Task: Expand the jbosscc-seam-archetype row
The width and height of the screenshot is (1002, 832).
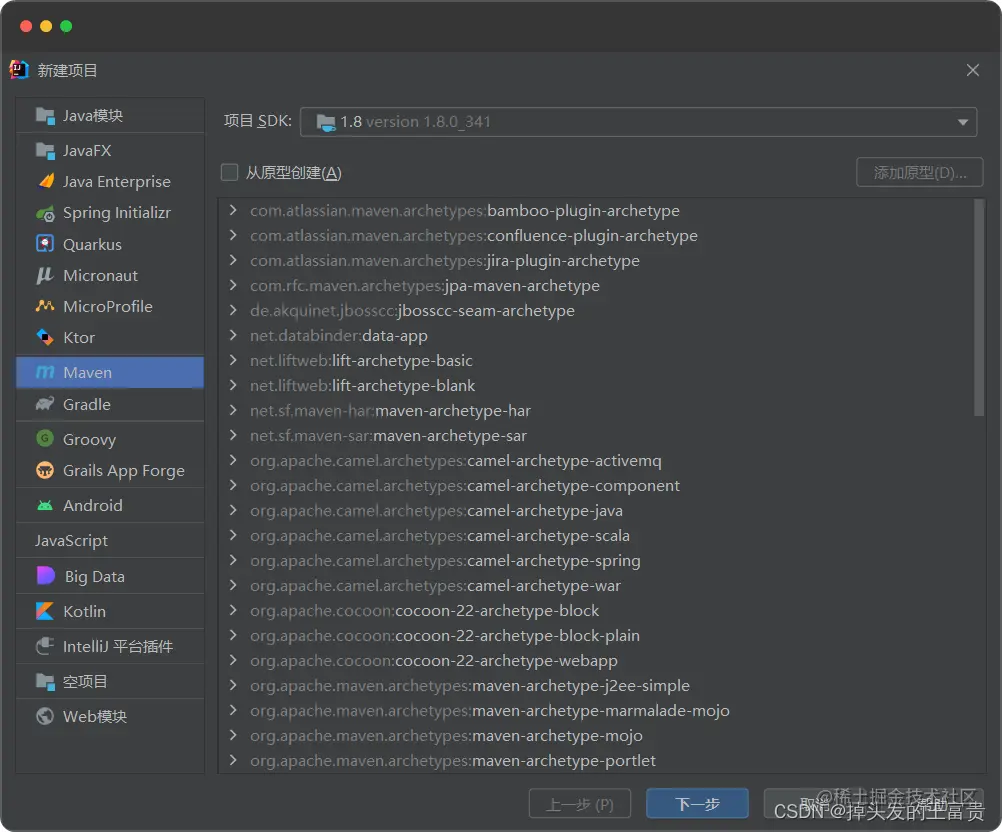Action: (x=233, y=310)
